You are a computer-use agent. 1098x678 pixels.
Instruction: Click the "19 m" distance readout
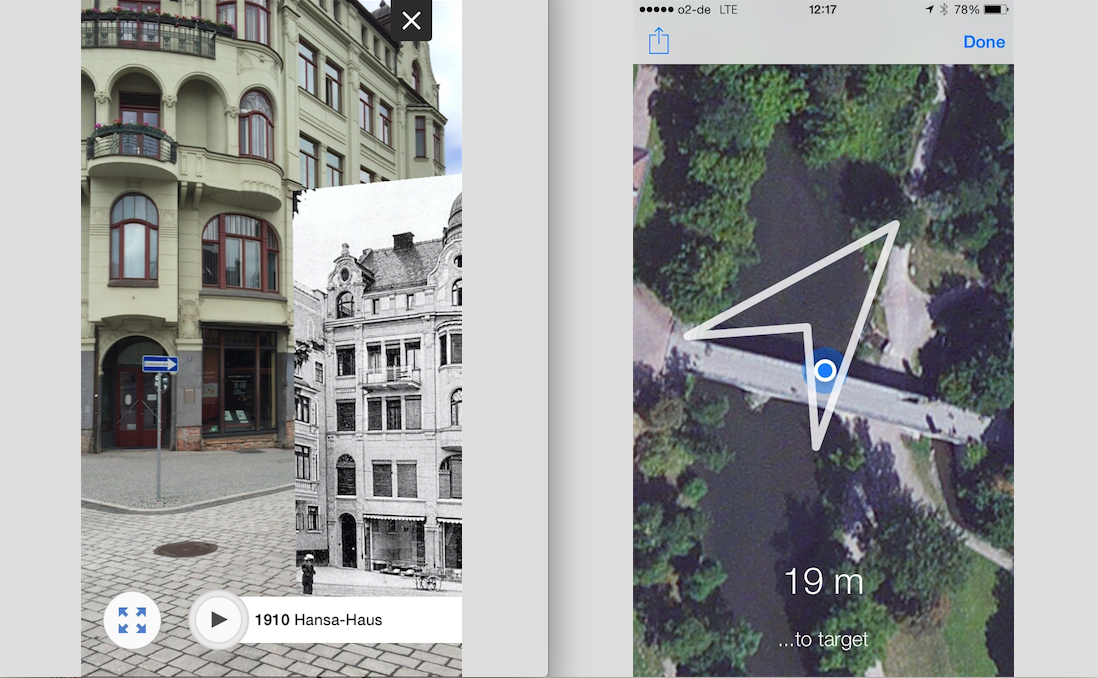[x=823, y=582]
